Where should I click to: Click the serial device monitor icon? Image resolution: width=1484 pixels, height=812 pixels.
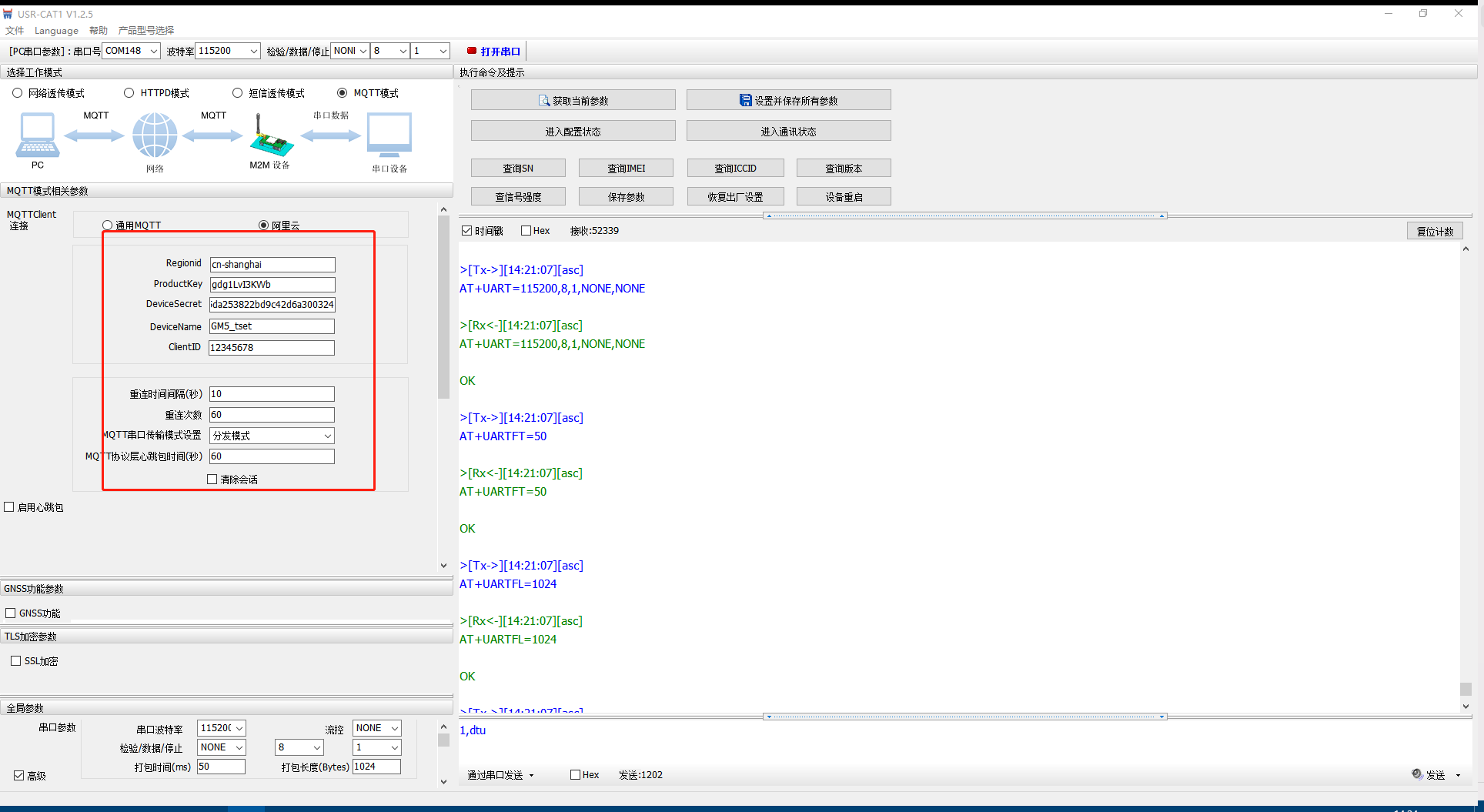click(389, 135)
